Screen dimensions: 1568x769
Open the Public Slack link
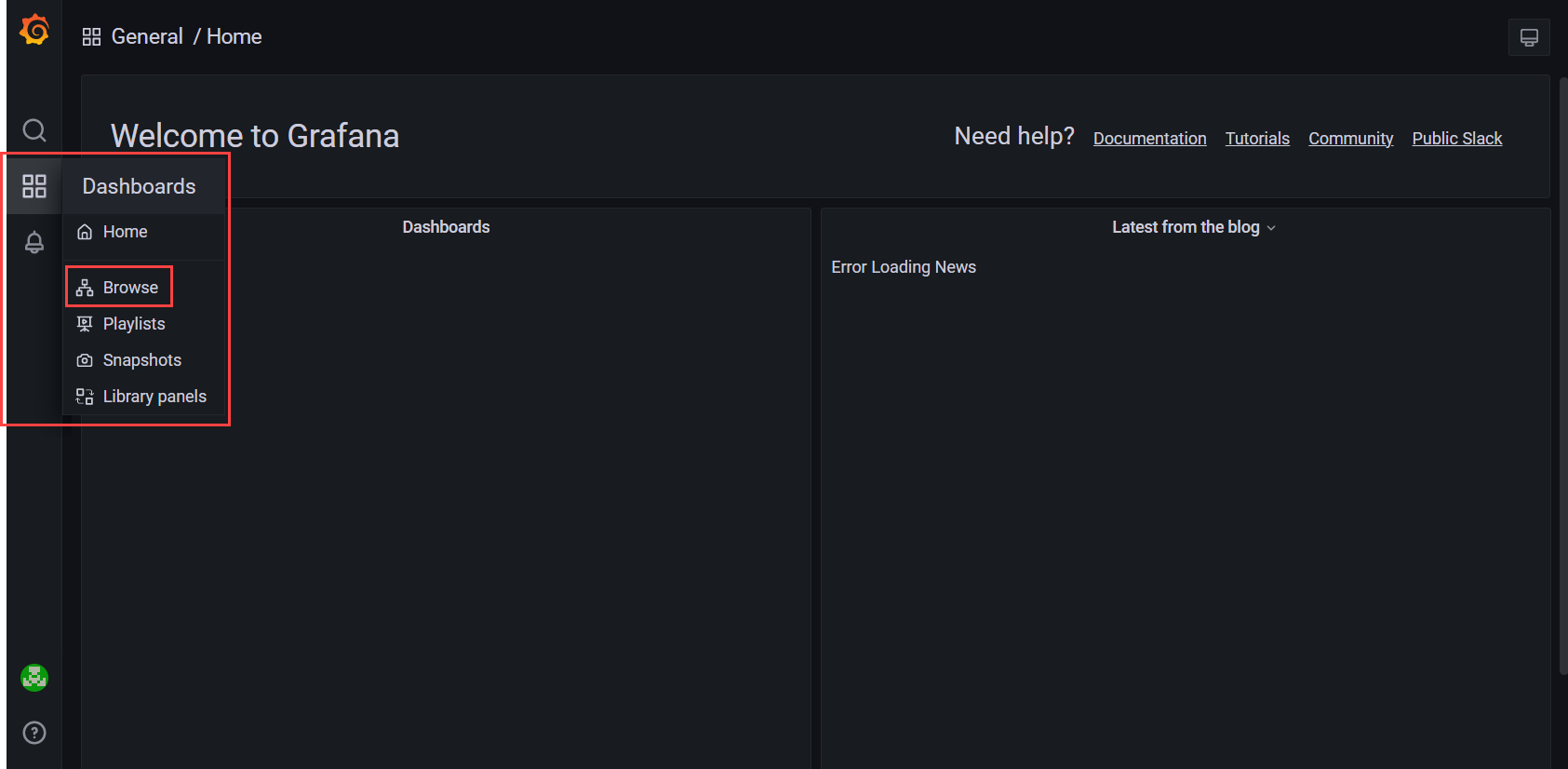(x=1456, y=139)
